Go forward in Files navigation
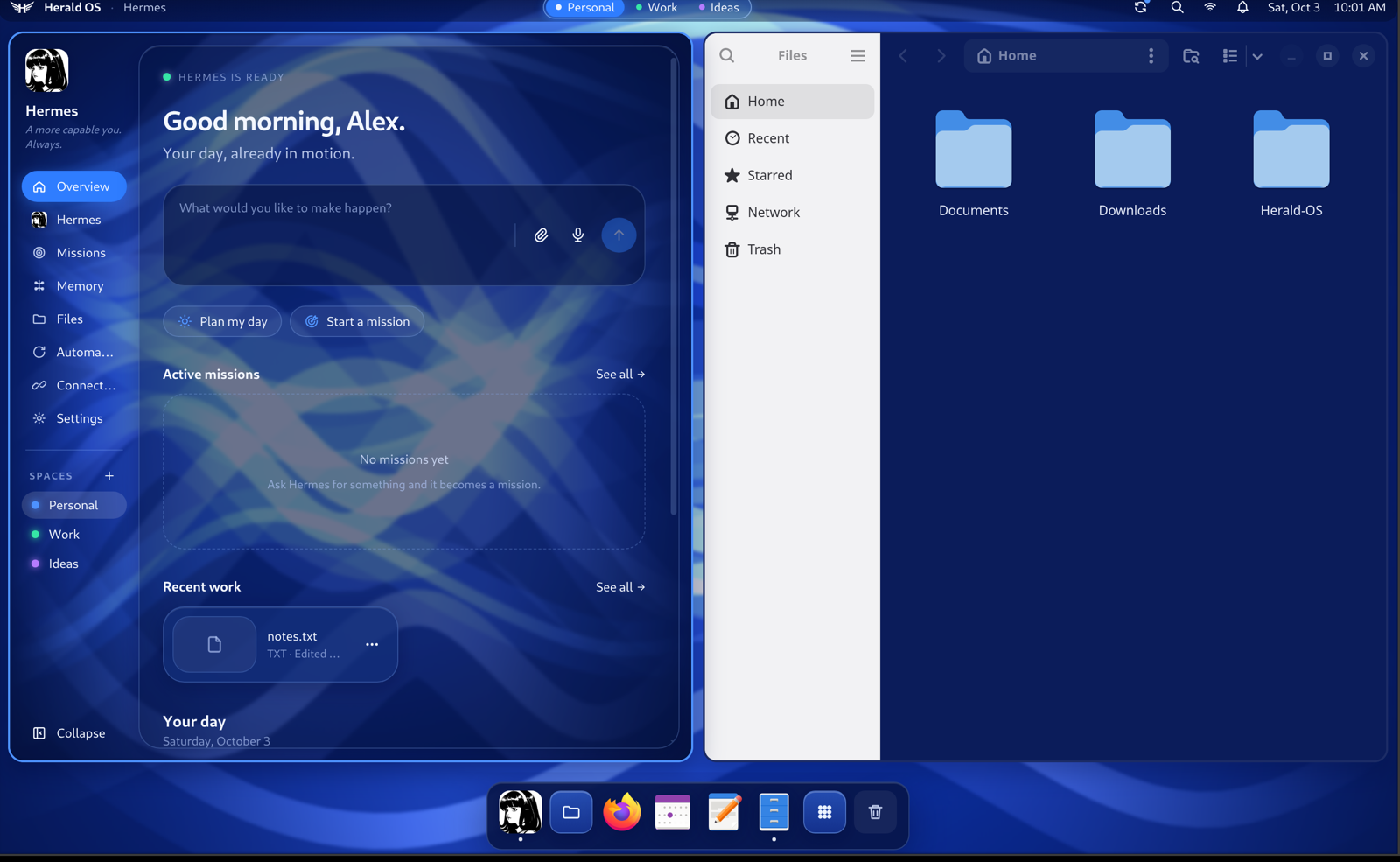Screen dimensions: 1400x862 click(x=941, y=56)
